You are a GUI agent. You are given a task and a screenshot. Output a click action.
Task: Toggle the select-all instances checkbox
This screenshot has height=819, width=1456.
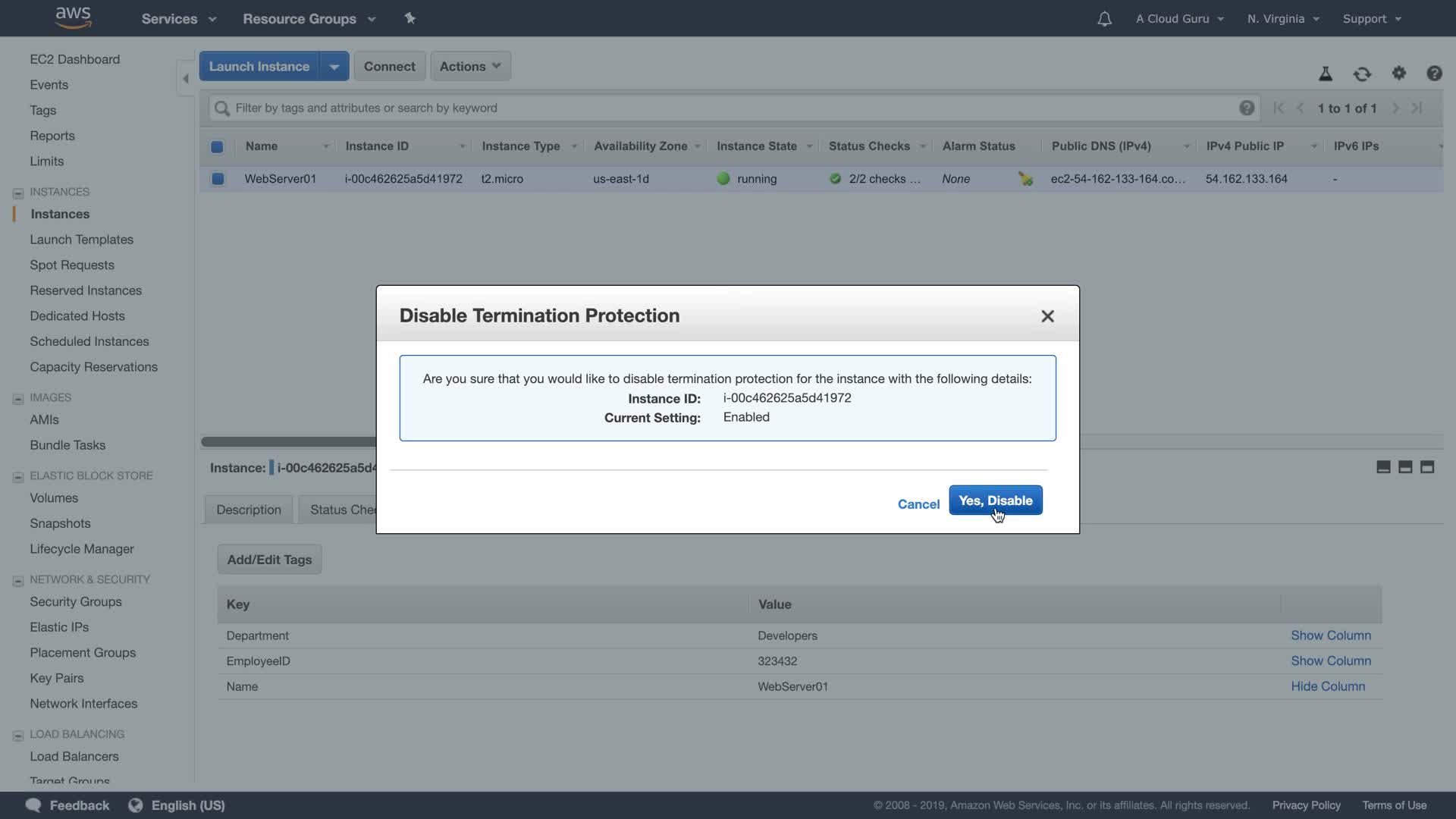217,146
